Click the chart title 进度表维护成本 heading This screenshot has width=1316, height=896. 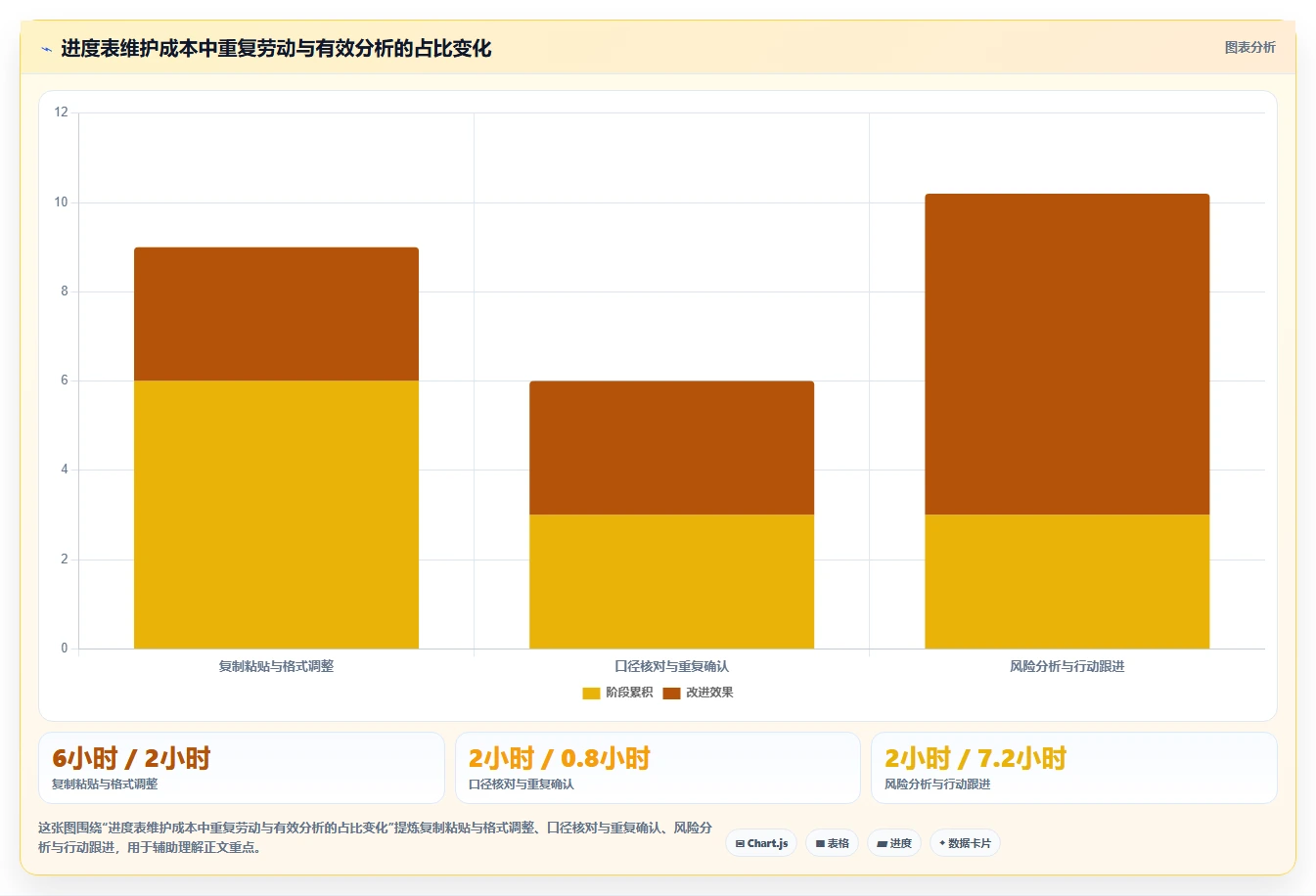[276, 48]
